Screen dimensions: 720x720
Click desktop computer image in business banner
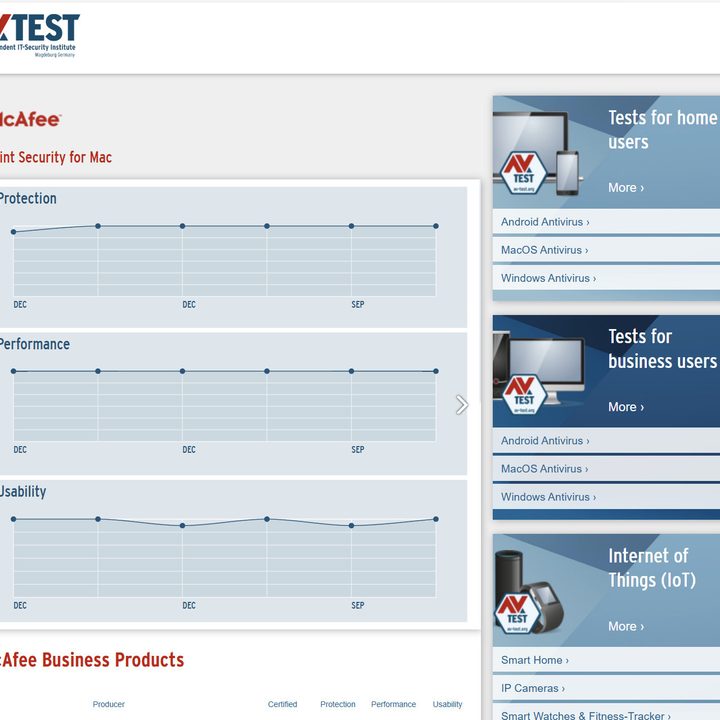[x=538, y=370]
